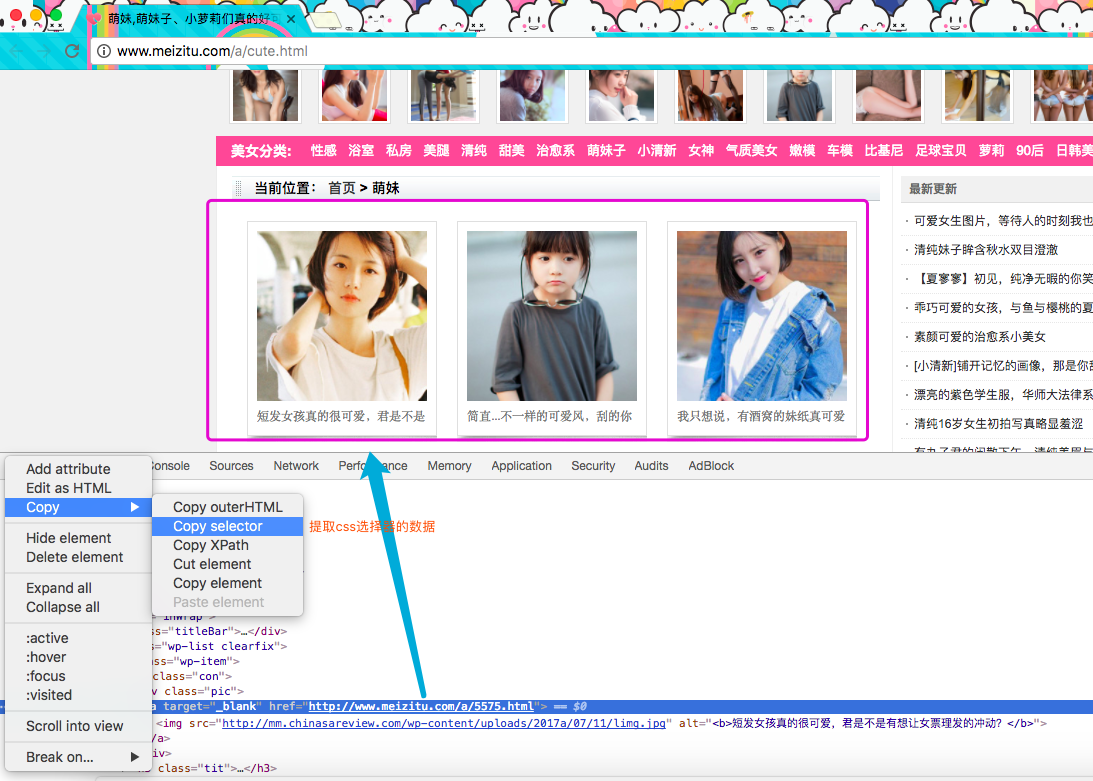Screen dimensions: 1093x781
Task: Open a new tab with the new-tab button
Action: tap(325, 20)
